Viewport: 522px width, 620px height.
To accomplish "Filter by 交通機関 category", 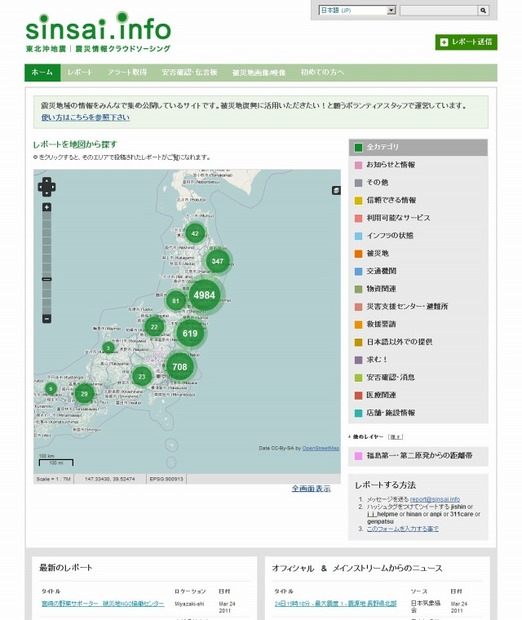I will [418, 271].
